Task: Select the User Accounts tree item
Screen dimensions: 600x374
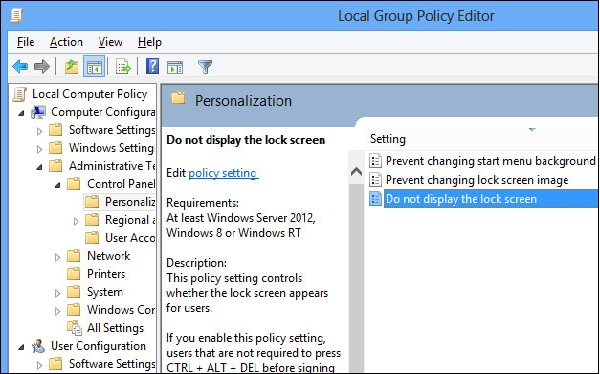Action: [x=130, y=238]
